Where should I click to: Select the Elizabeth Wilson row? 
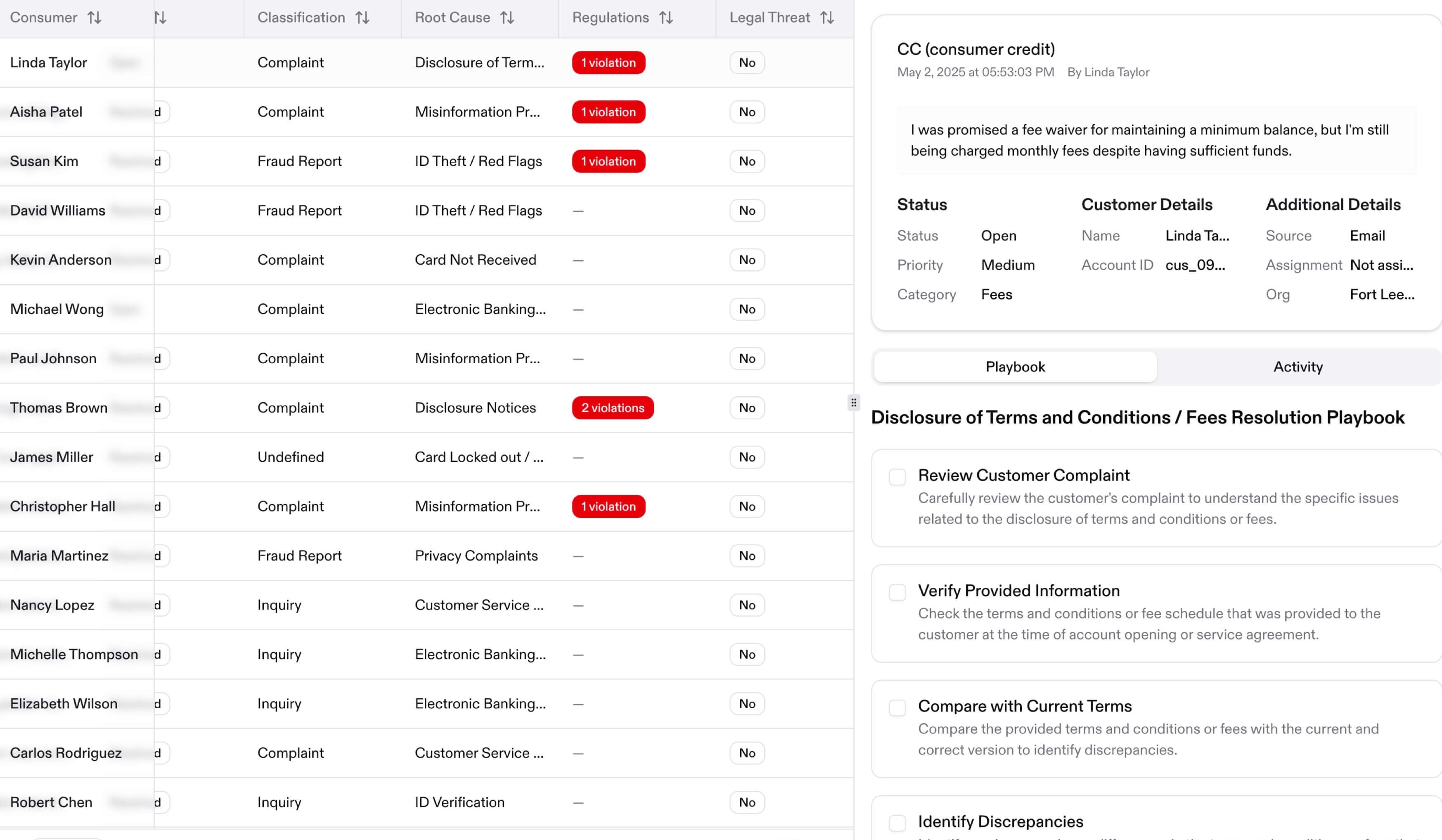(x=427, y=704)
